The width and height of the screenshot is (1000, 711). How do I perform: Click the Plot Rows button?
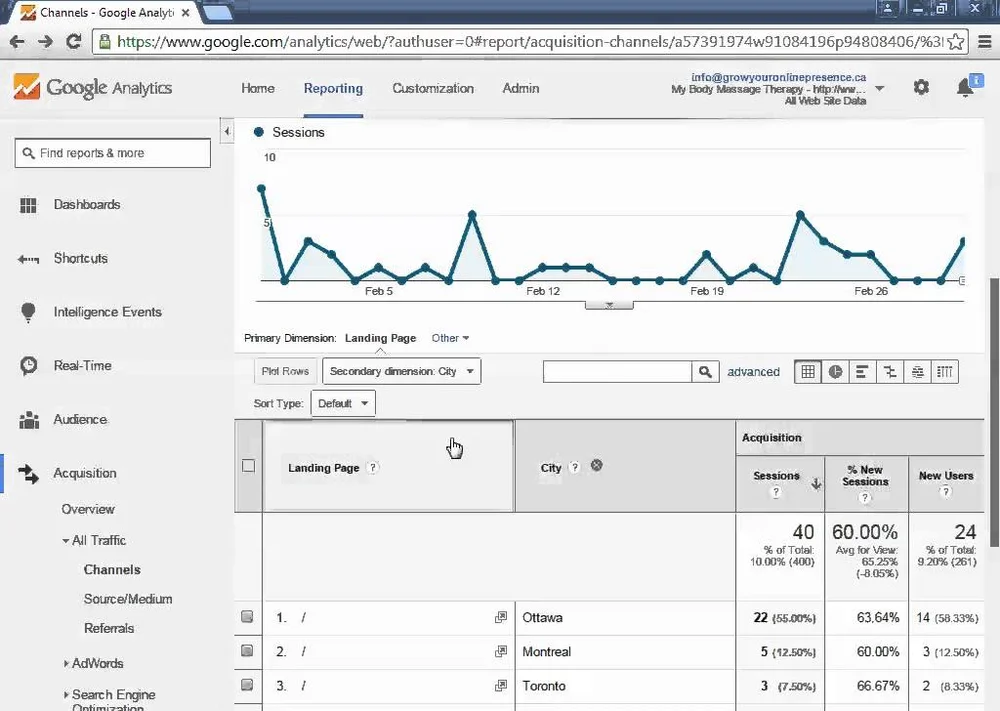pyautogui.click(x=285, y=371)
